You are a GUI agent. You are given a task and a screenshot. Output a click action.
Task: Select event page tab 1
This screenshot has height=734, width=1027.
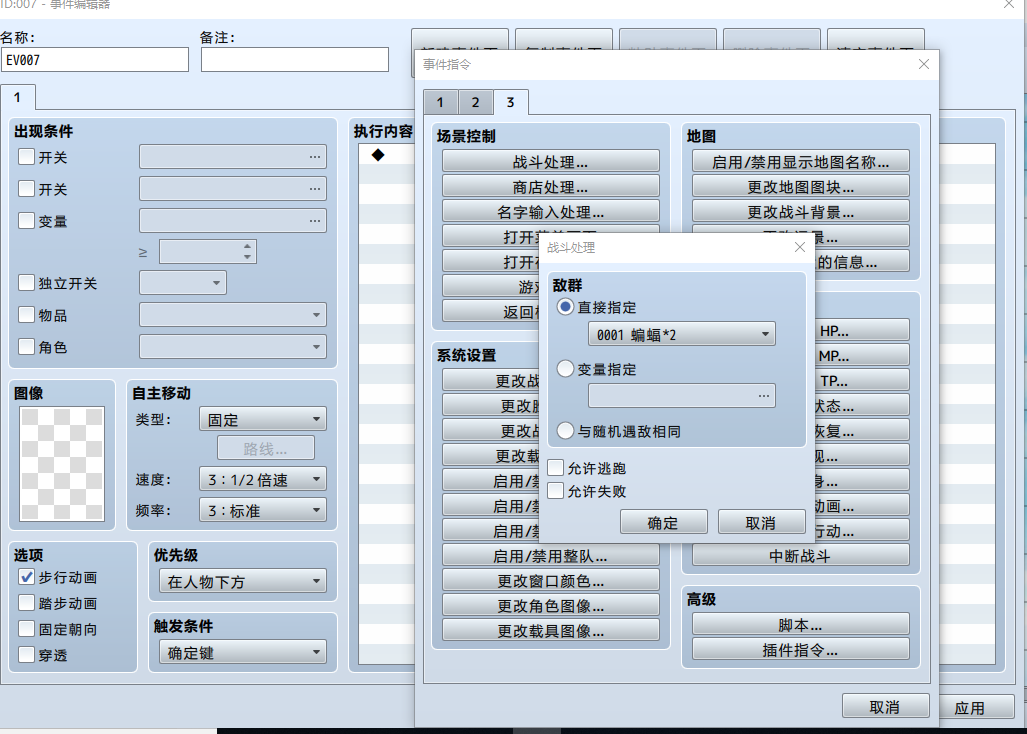click(x=18, y=98)
